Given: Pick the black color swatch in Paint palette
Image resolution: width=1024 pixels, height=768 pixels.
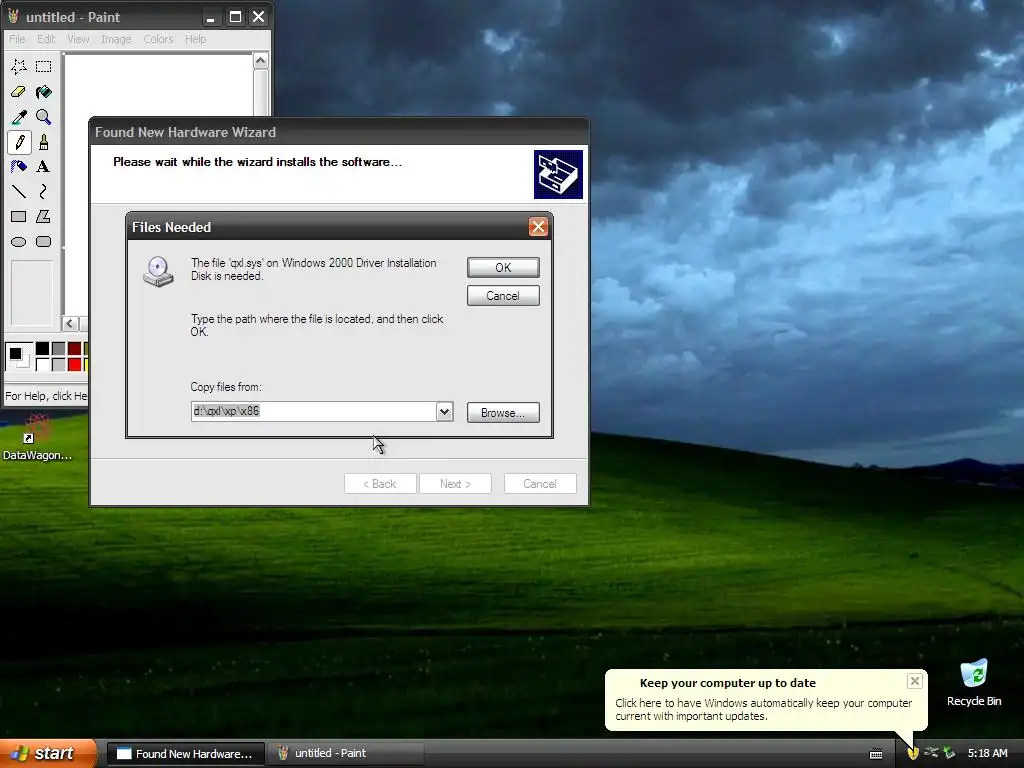Looking at the screenshot, I should coord(42,348).
